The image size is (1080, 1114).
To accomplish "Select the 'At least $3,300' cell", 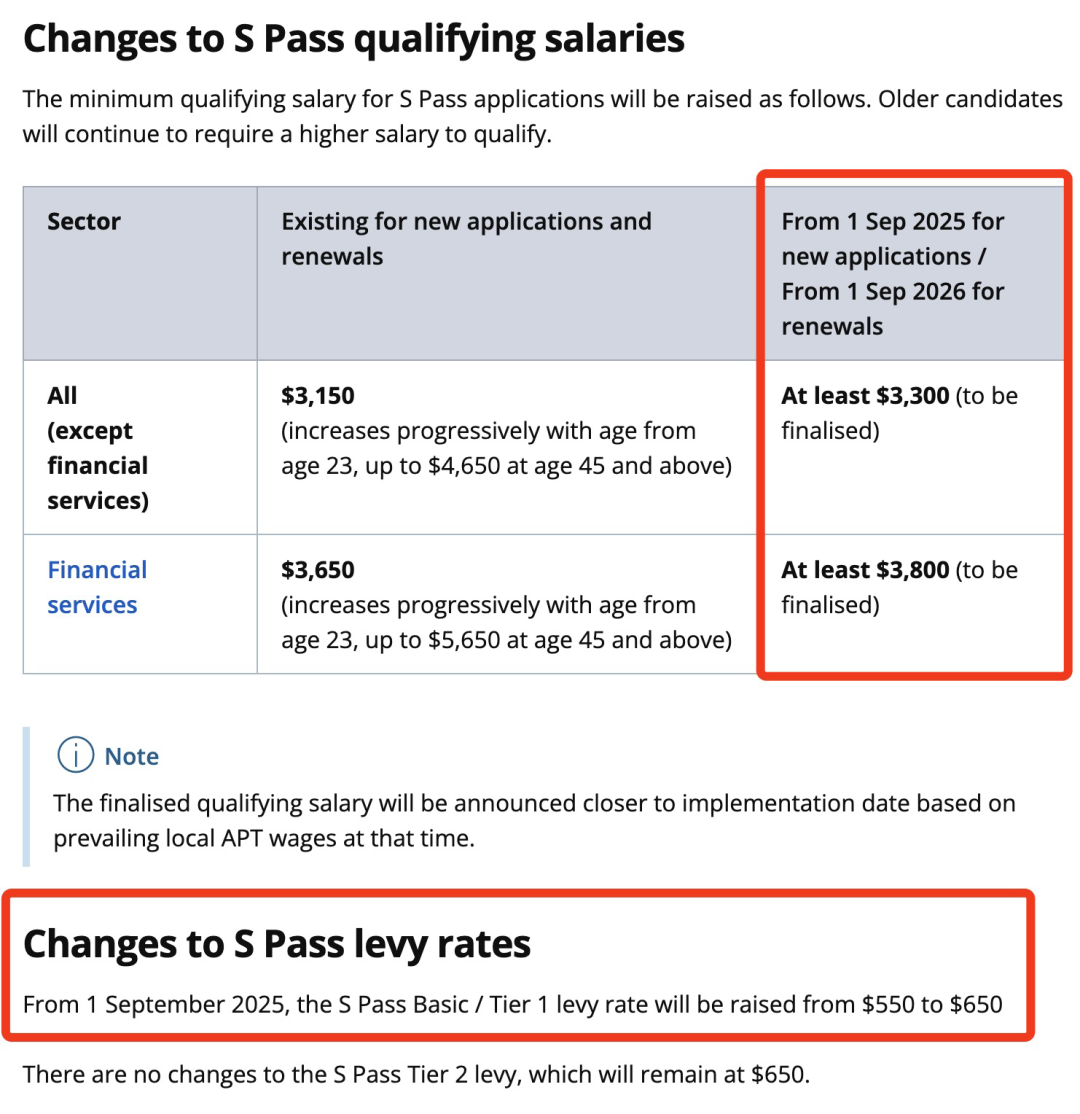I will click(x=864, y=396).
